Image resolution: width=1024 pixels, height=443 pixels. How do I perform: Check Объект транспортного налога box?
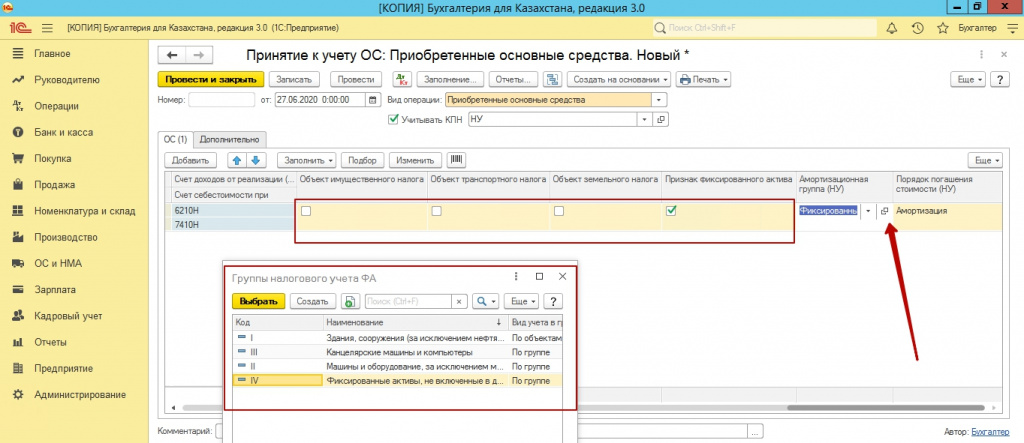point(437,211)
